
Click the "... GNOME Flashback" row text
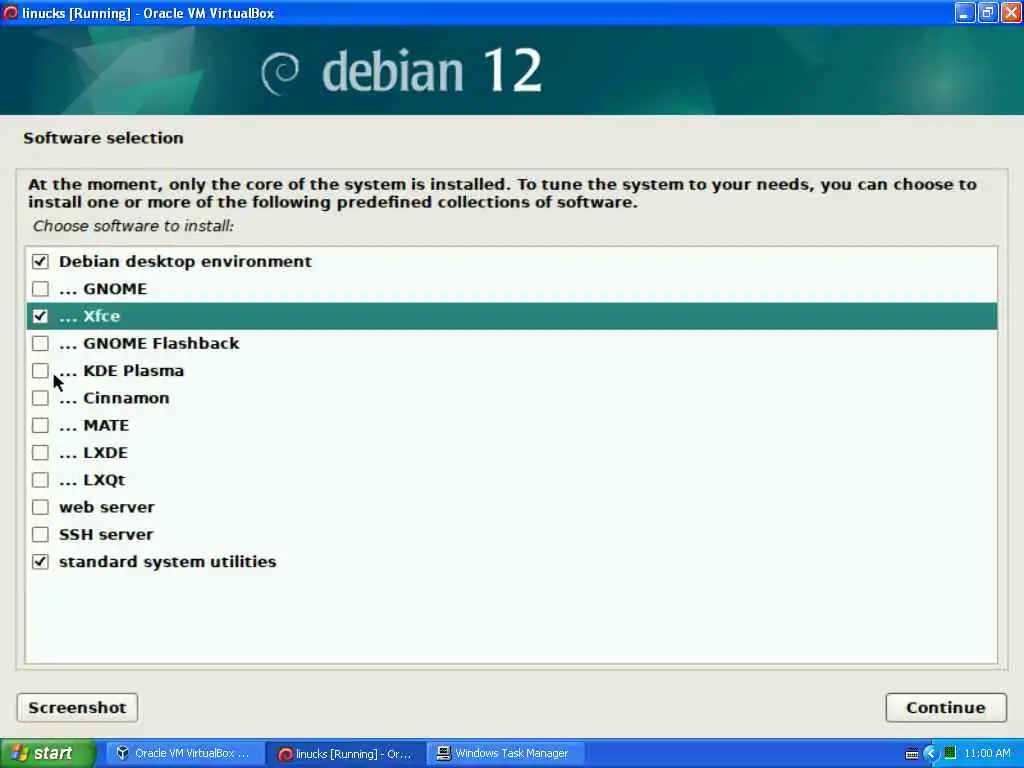(x=149, y=344)
